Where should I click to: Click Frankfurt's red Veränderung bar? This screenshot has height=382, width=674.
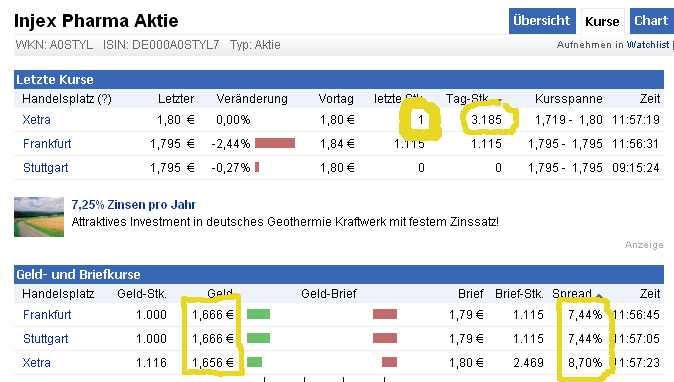[275, 143]
